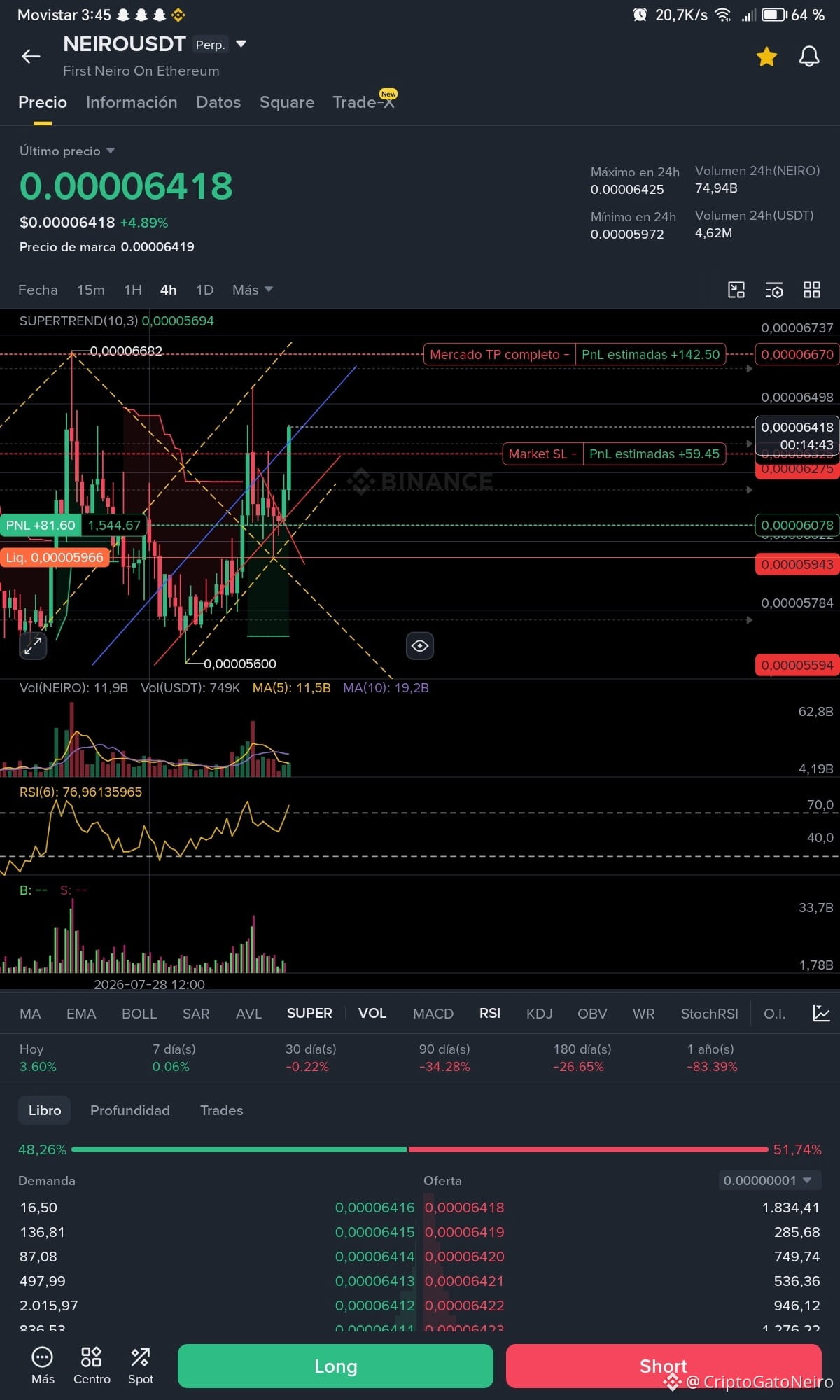Screen dimensions: 840x1400
Task: Toggle the EMA indicator
Action: (x=81, y=1014)
